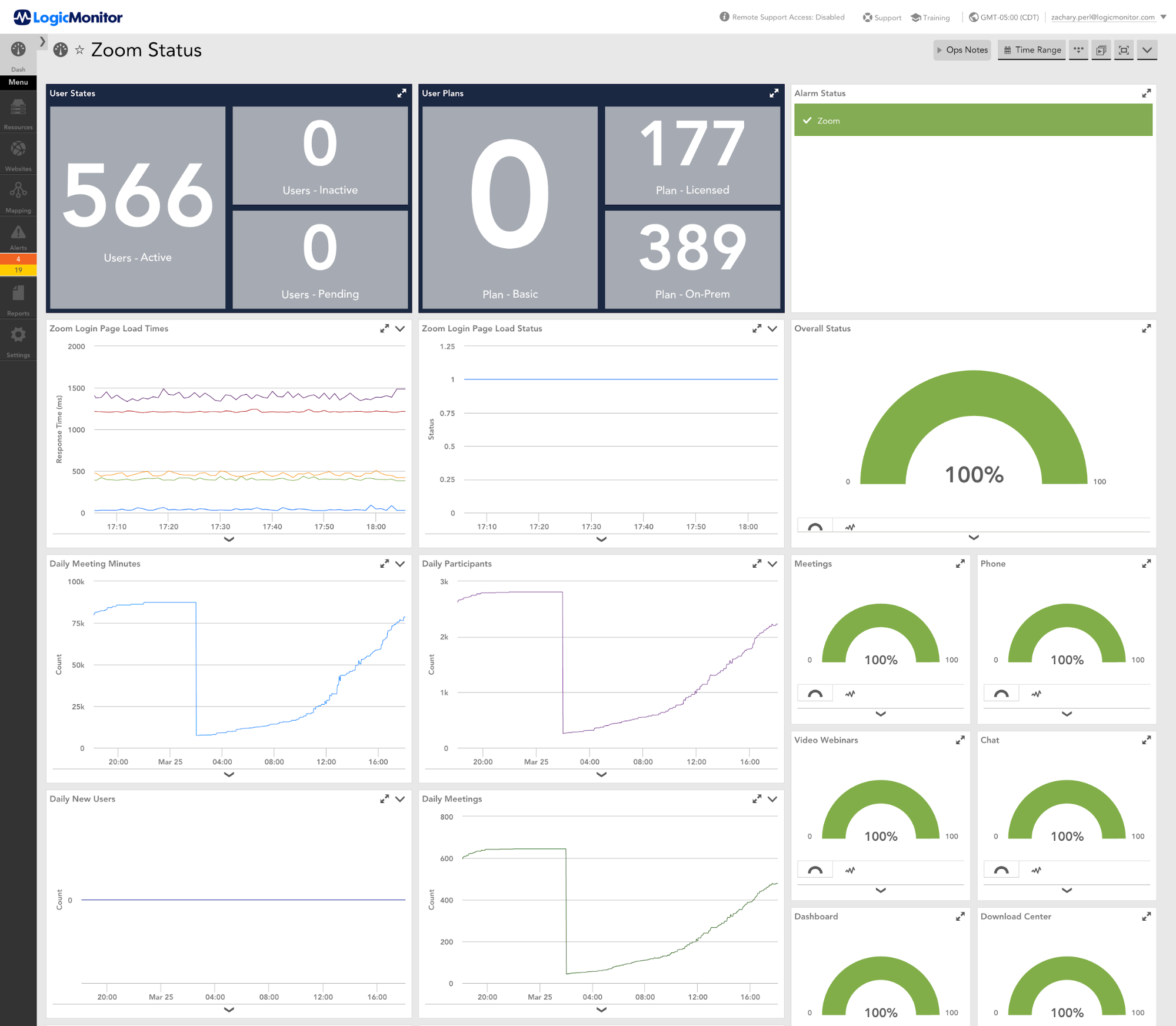Expand the Download Center widget
This screenshot has height=1026, width=1176.
click(x=1147, y=917)
